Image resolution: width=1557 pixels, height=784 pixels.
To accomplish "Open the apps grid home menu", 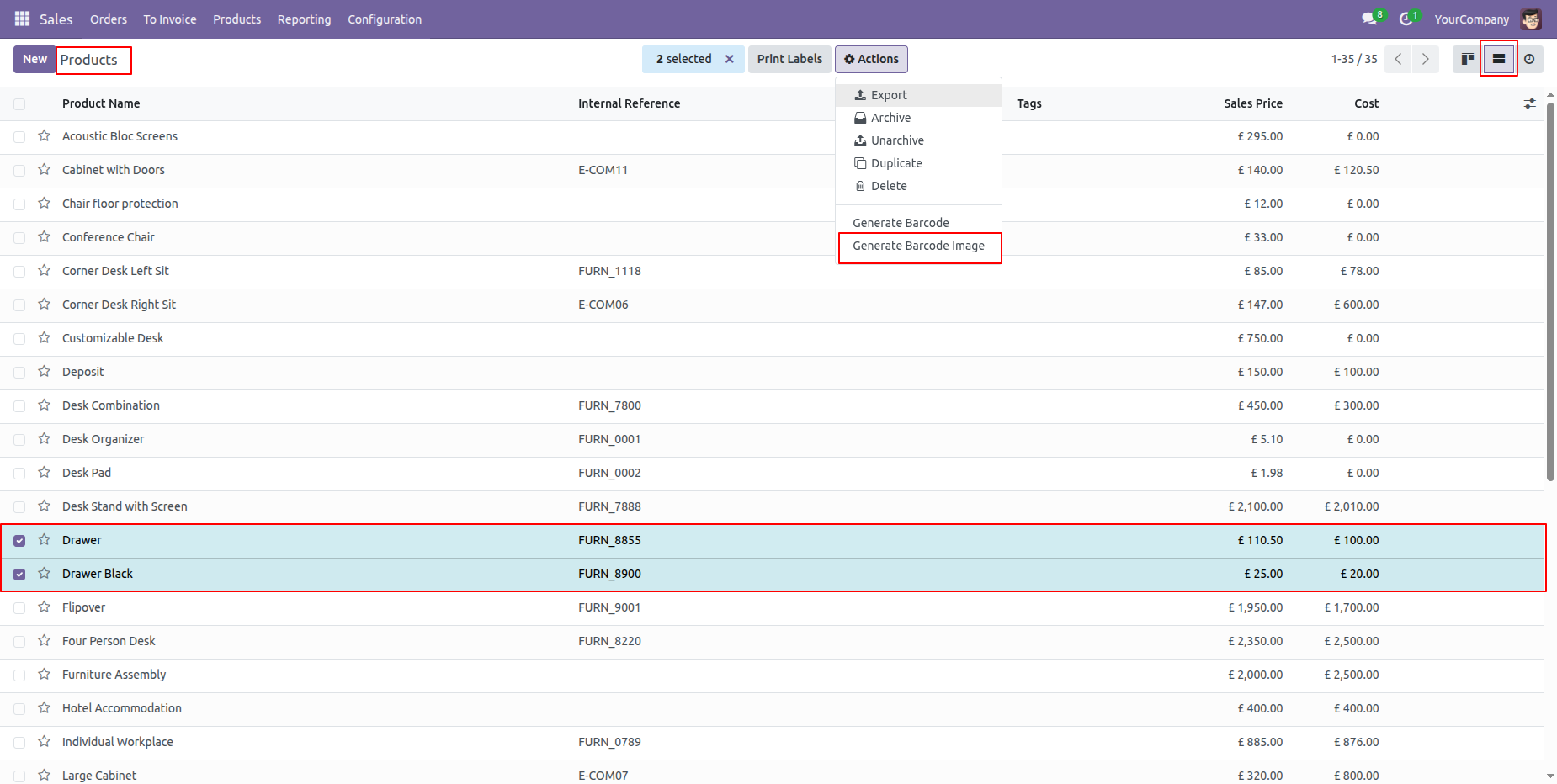I will [22, 19].
